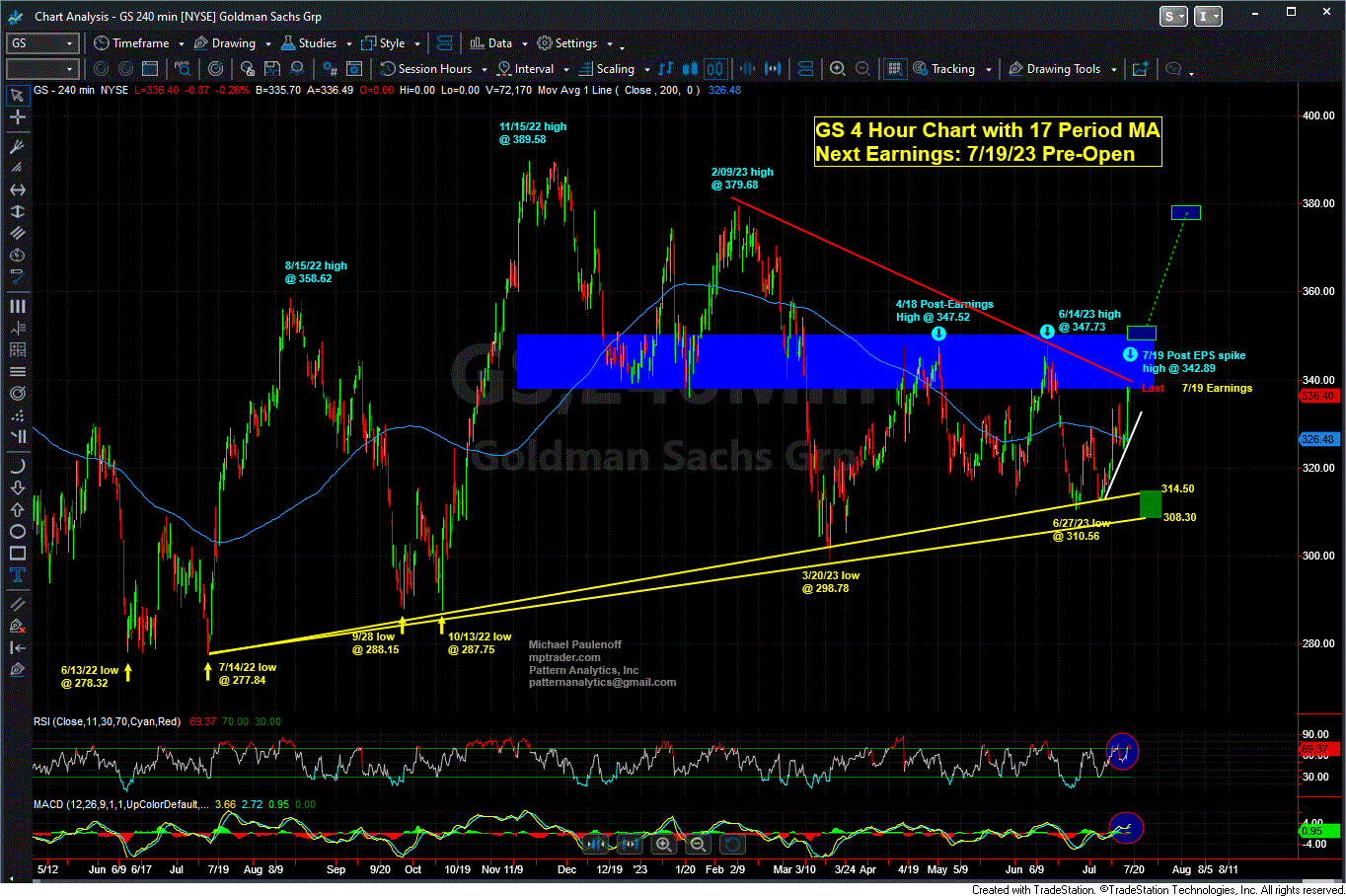Expand the Tracking dropdown

[987, 69]
